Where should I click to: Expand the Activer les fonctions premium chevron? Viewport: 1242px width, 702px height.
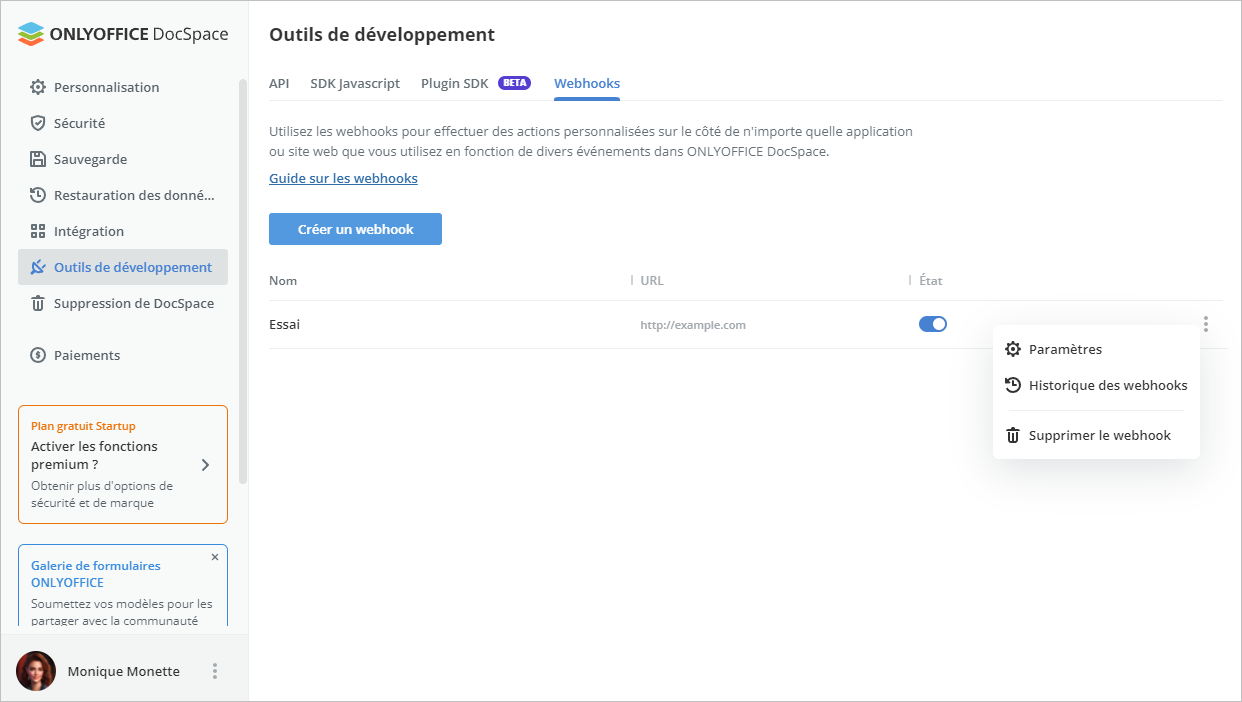[205, 465]
